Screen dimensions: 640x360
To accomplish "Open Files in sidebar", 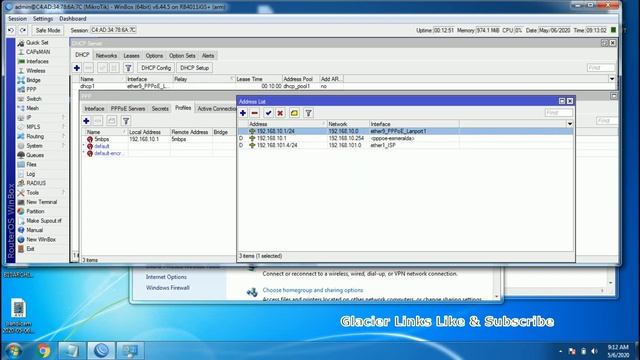I will [x=31, y=164].
